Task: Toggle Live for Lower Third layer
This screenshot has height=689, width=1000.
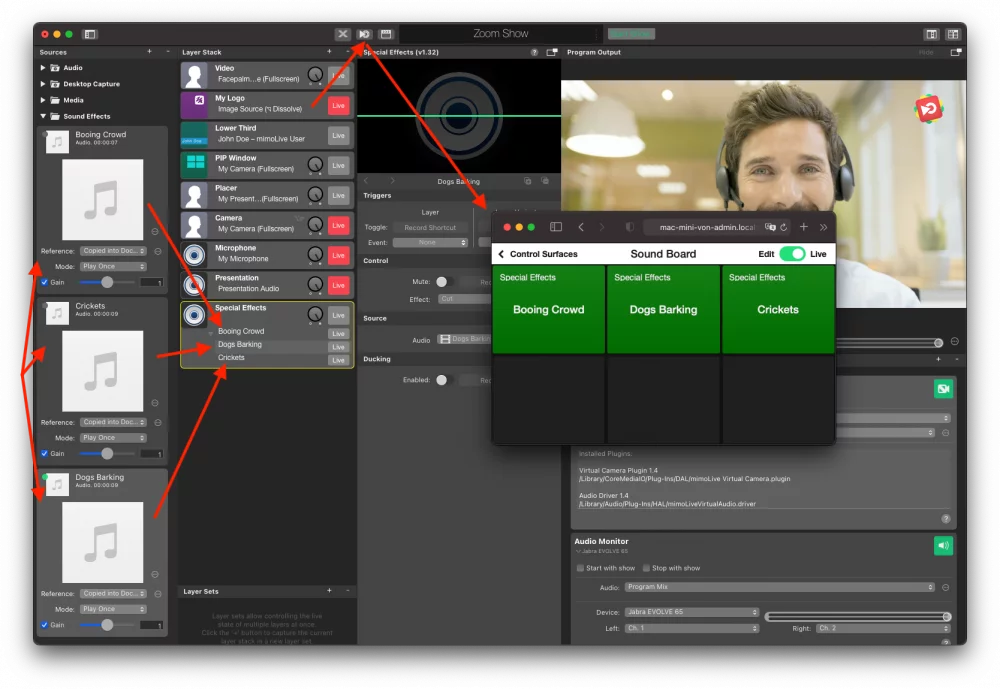Action: [339, 135]
